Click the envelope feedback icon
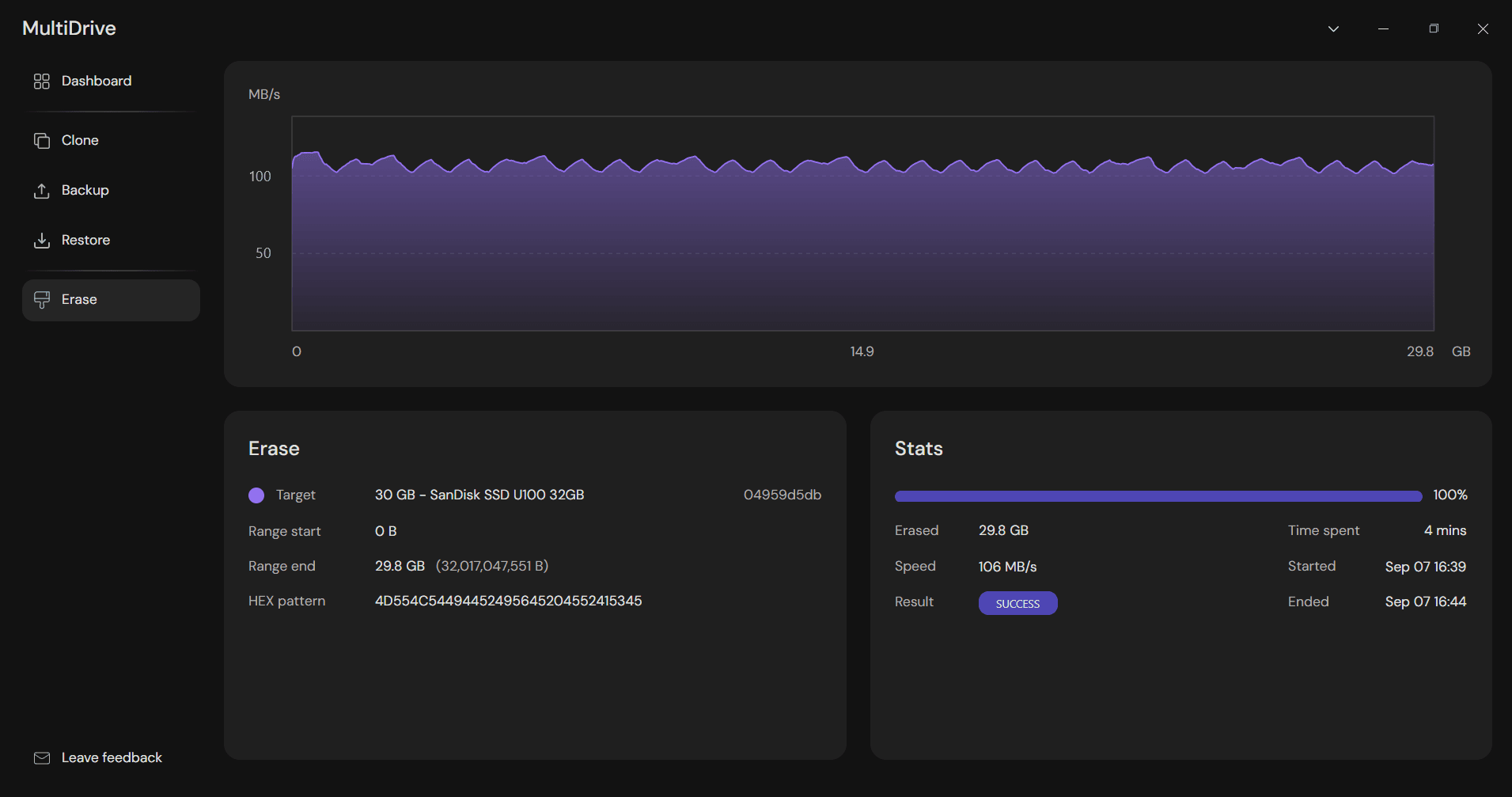Image resolution: width=1512 pixels, height=797 pixels. pyautogui.click(x=42, y=758)
